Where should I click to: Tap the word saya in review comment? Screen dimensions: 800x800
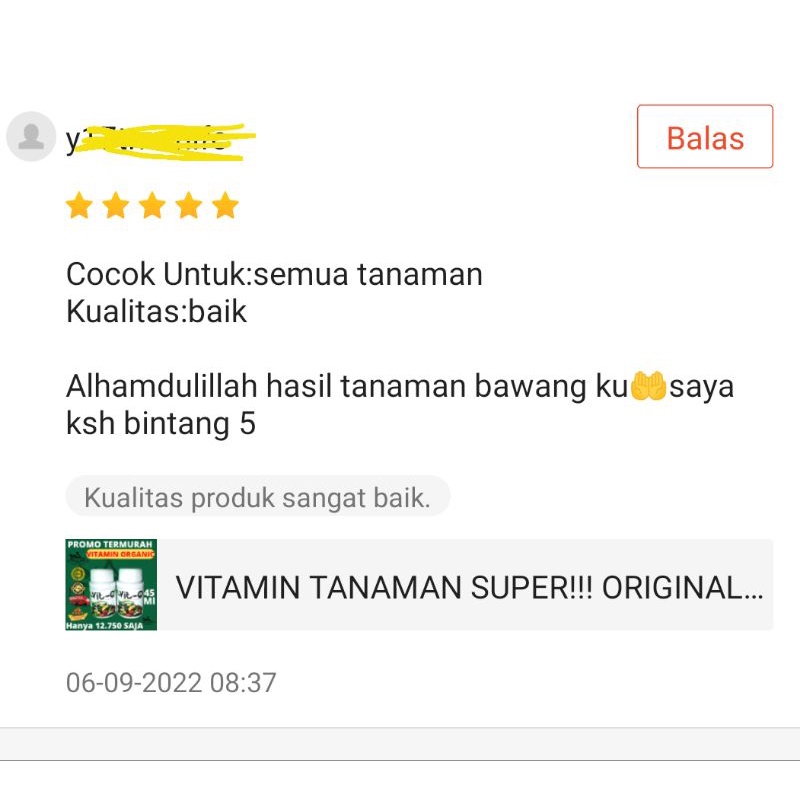(x=702, y=387)
